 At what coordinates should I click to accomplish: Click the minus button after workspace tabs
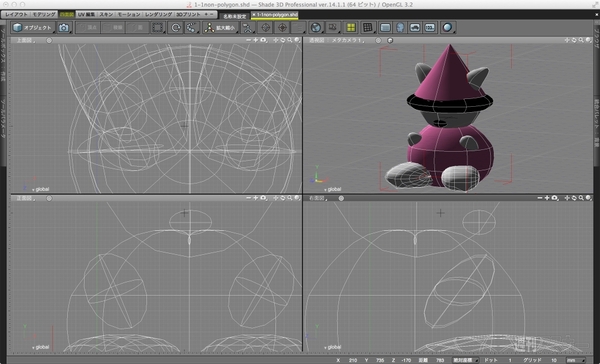[212, 14]
